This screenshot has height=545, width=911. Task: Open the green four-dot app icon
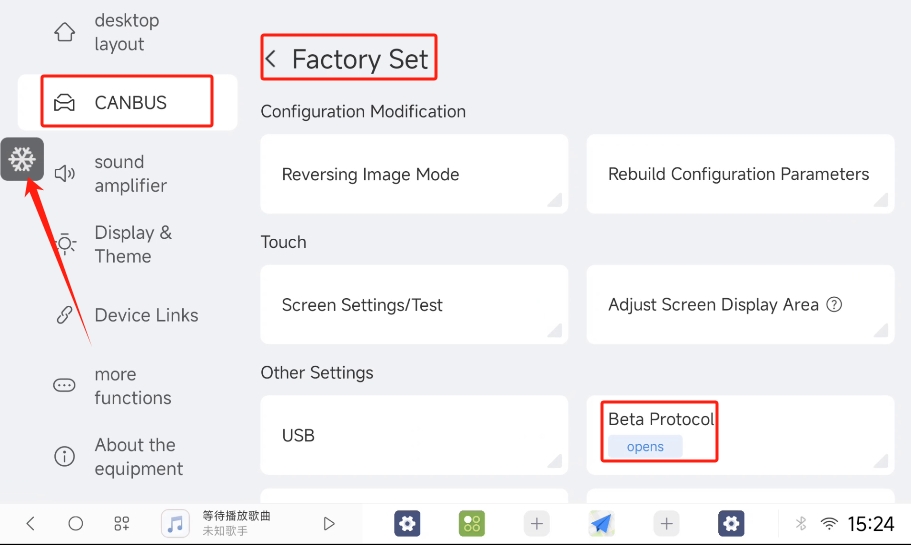[472, 524]
